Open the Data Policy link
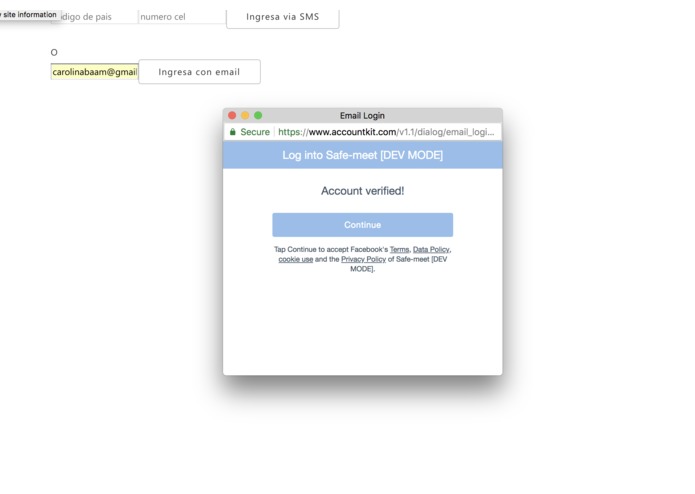This screenshot has height=494, width=695. tap(431, 249)
